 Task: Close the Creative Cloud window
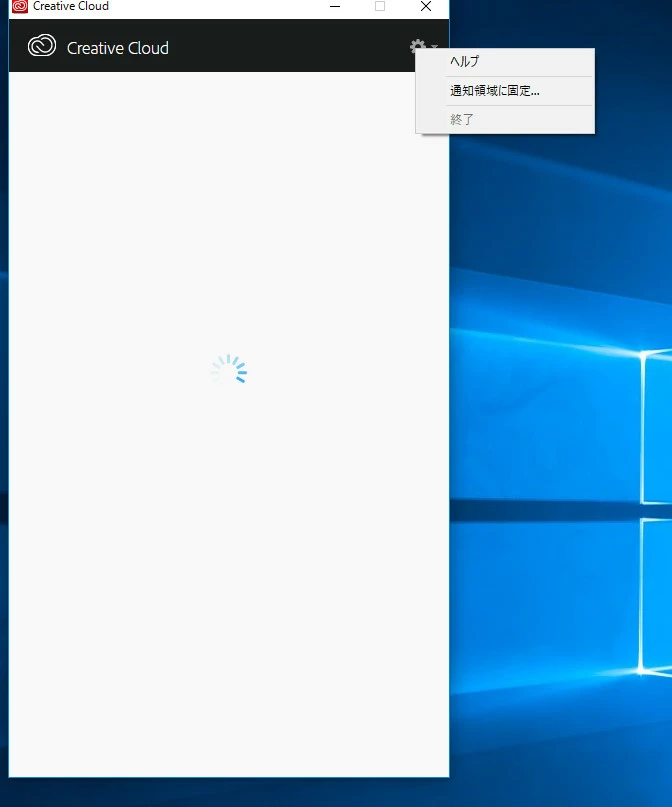point(426,6)
